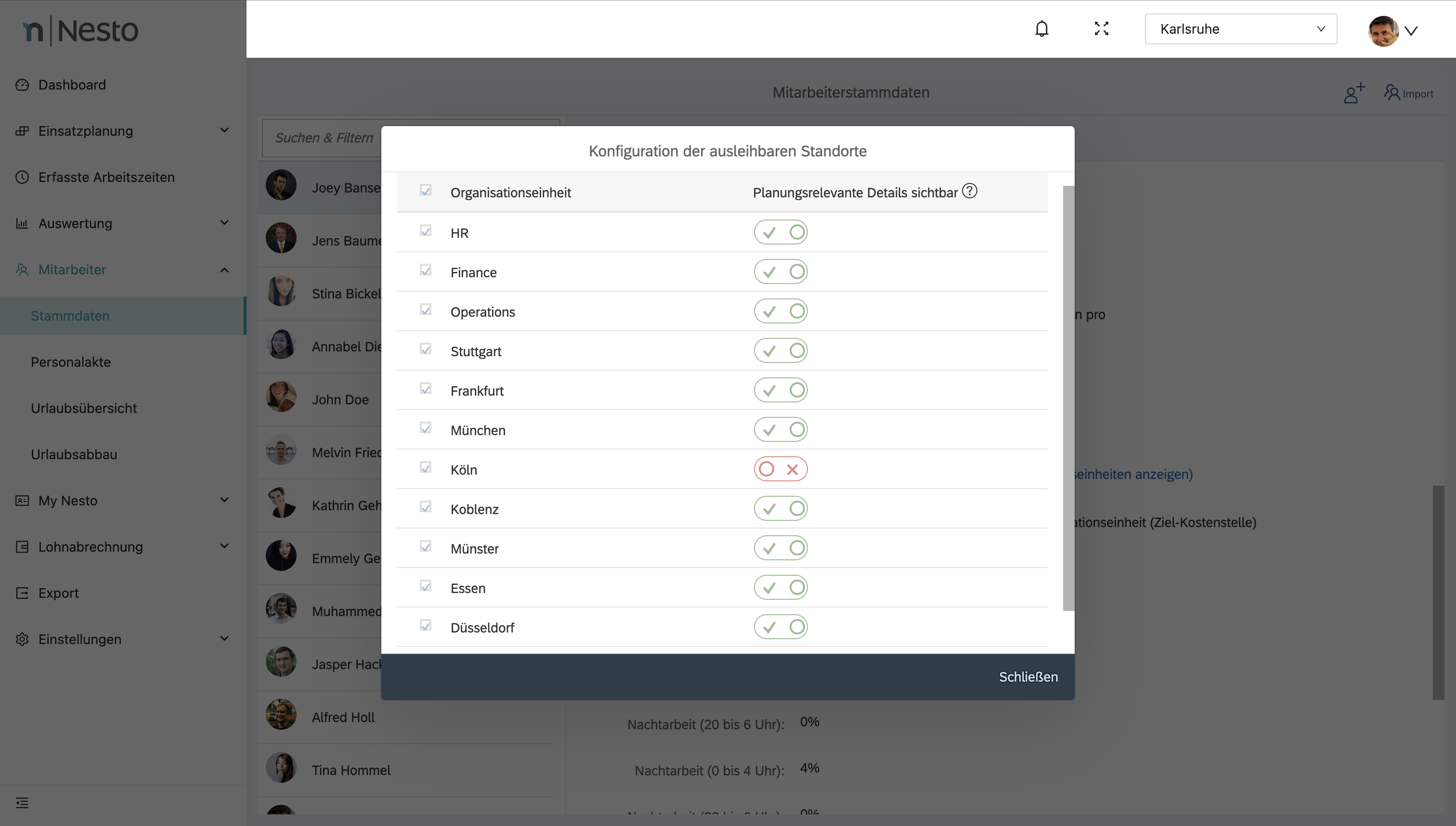Screen dimensions: 1456x826
Task: Toggle fullscreen mode icon
Action: coord(1101,29)
